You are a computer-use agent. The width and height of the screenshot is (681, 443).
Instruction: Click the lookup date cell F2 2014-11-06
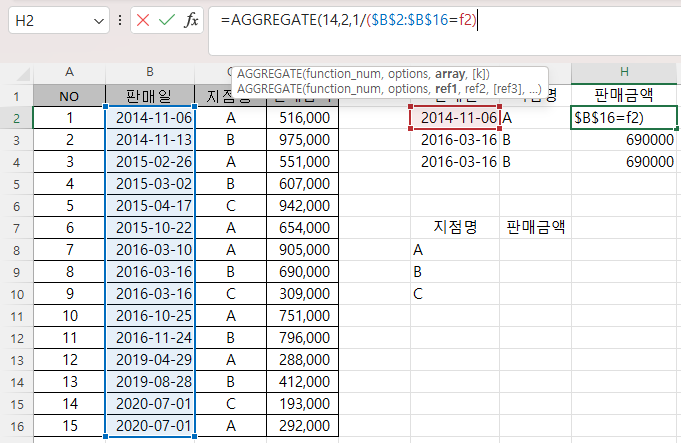click(455, 118)
